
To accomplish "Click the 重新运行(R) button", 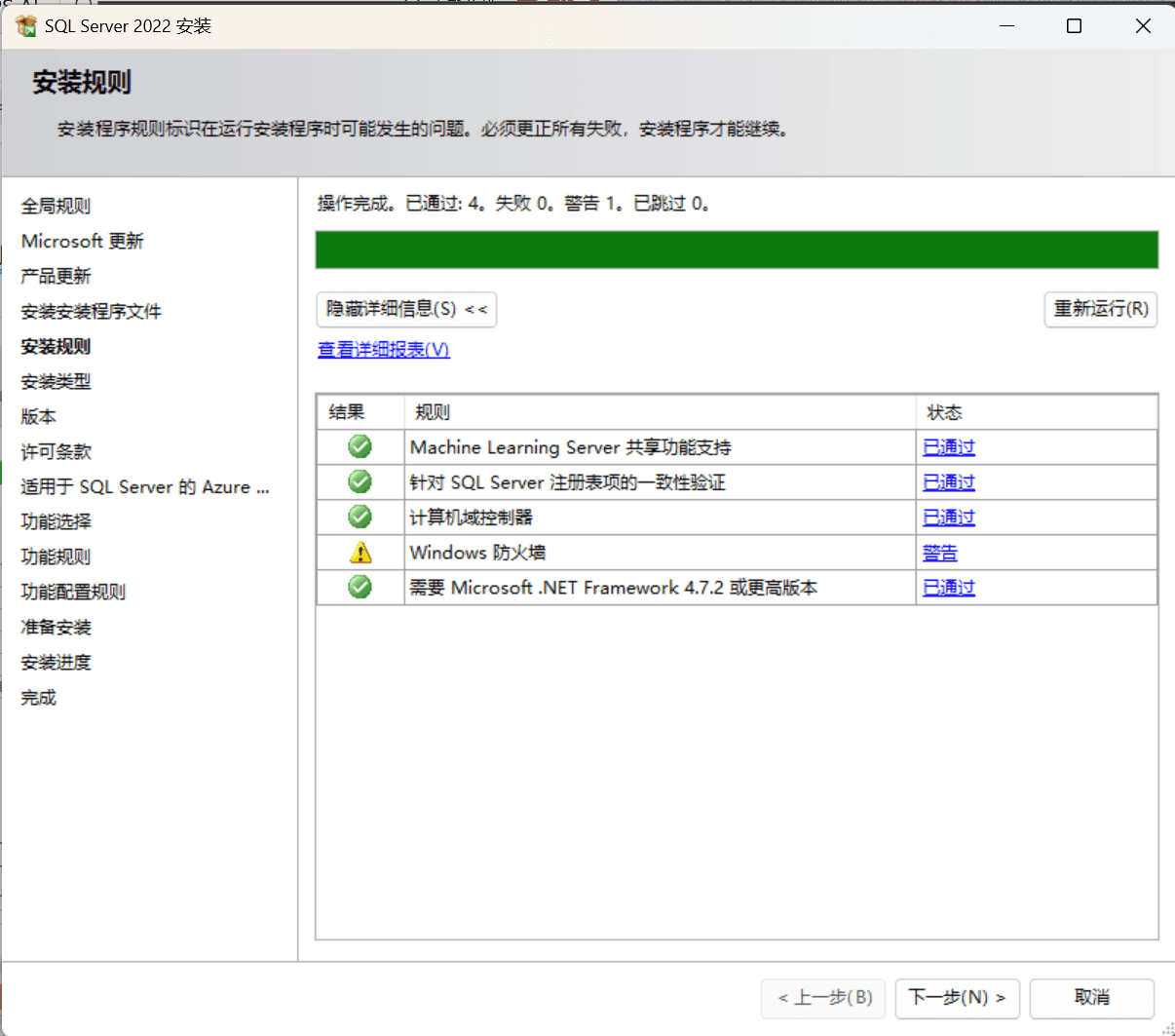I will (1101, 309).
